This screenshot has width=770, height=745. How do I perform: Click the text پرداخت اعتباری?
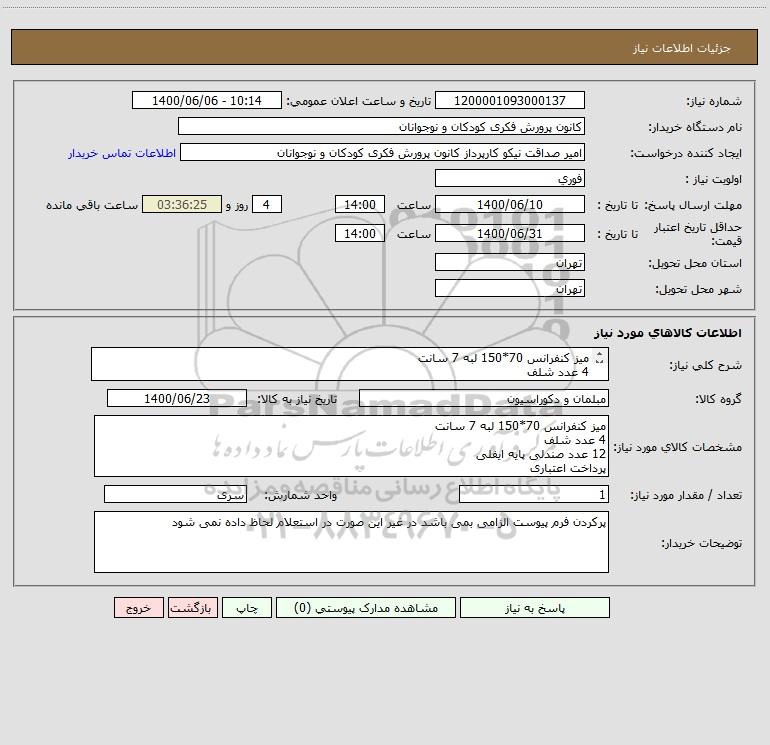click(x=568, y=468)
